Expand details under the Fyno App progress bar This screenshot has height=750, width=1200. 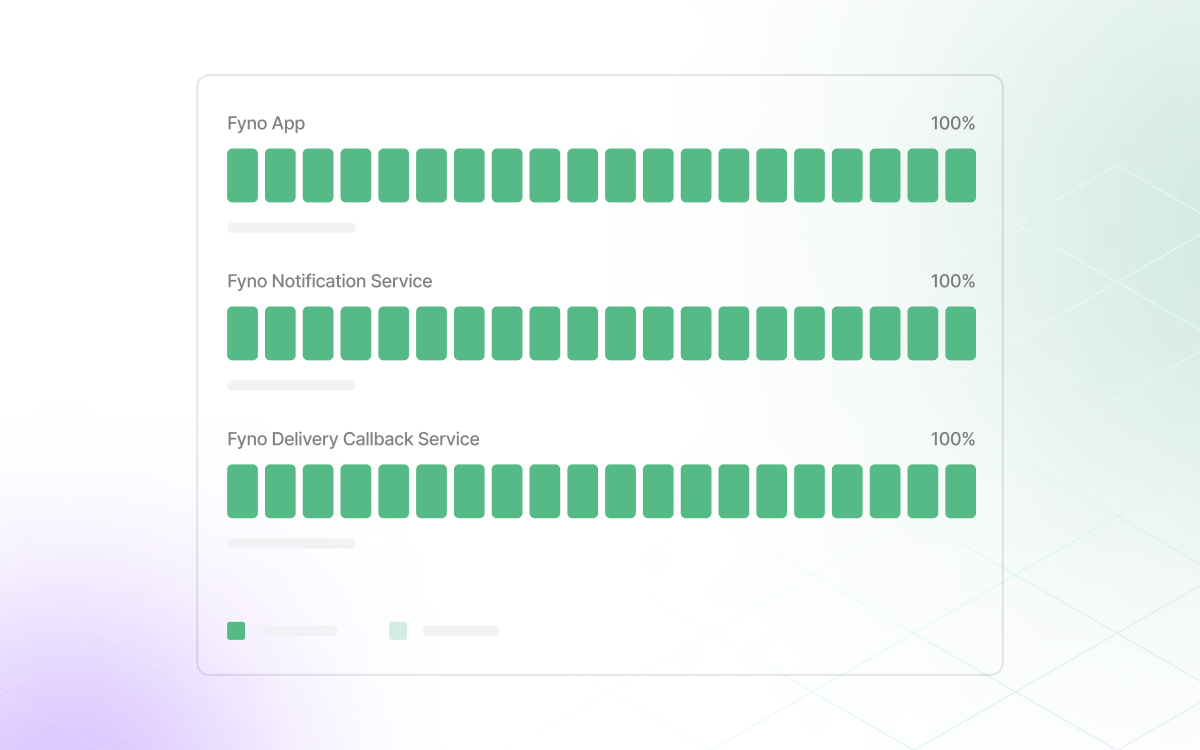coord(291,227)
